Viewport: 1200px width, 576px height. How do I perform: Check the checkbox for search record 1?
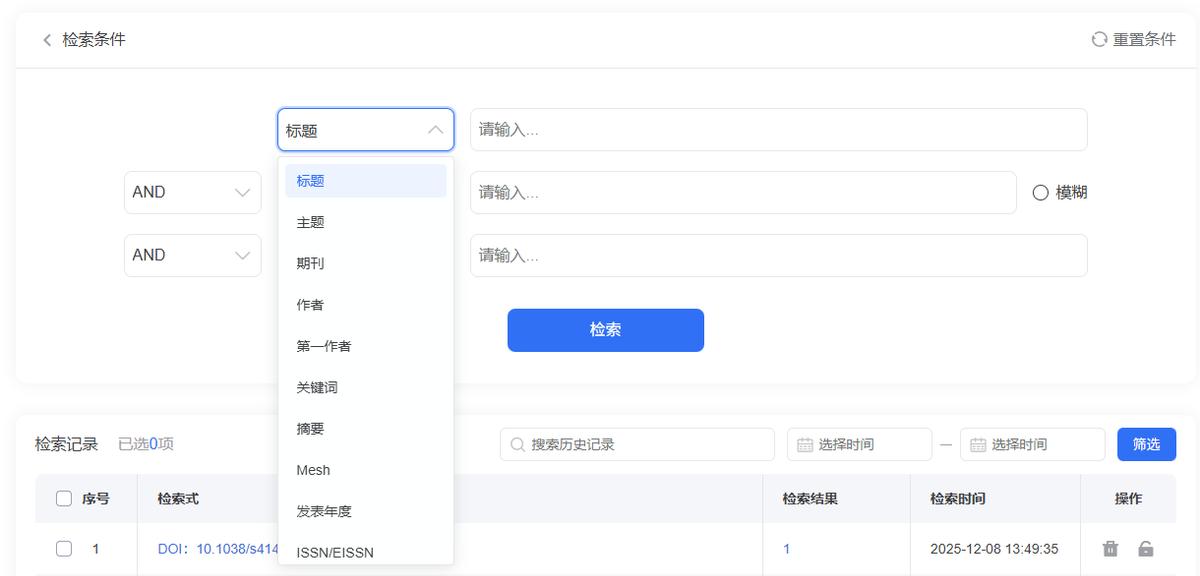[x=65, y=549]
